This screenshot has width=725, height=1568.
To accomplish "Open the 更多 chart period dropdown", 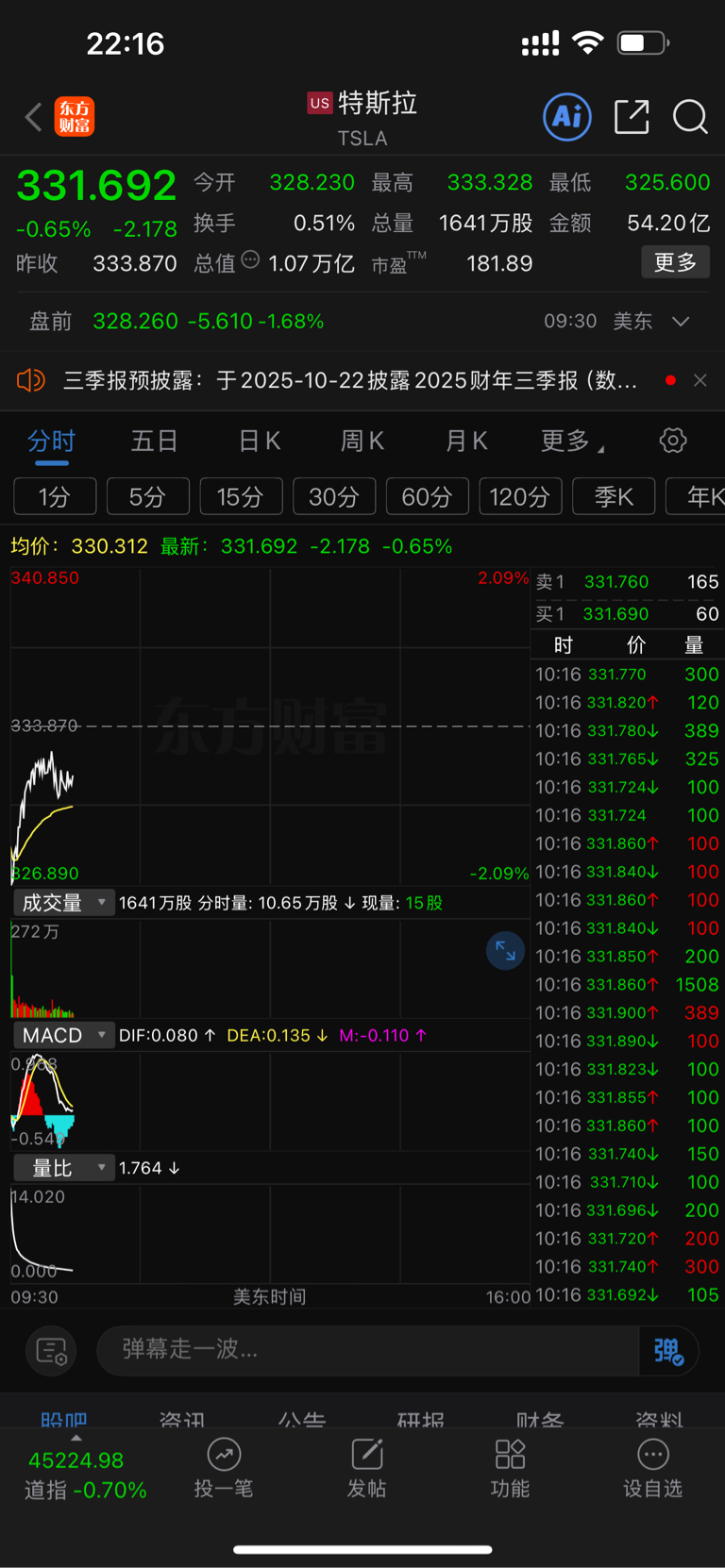I will coord(572,441).
